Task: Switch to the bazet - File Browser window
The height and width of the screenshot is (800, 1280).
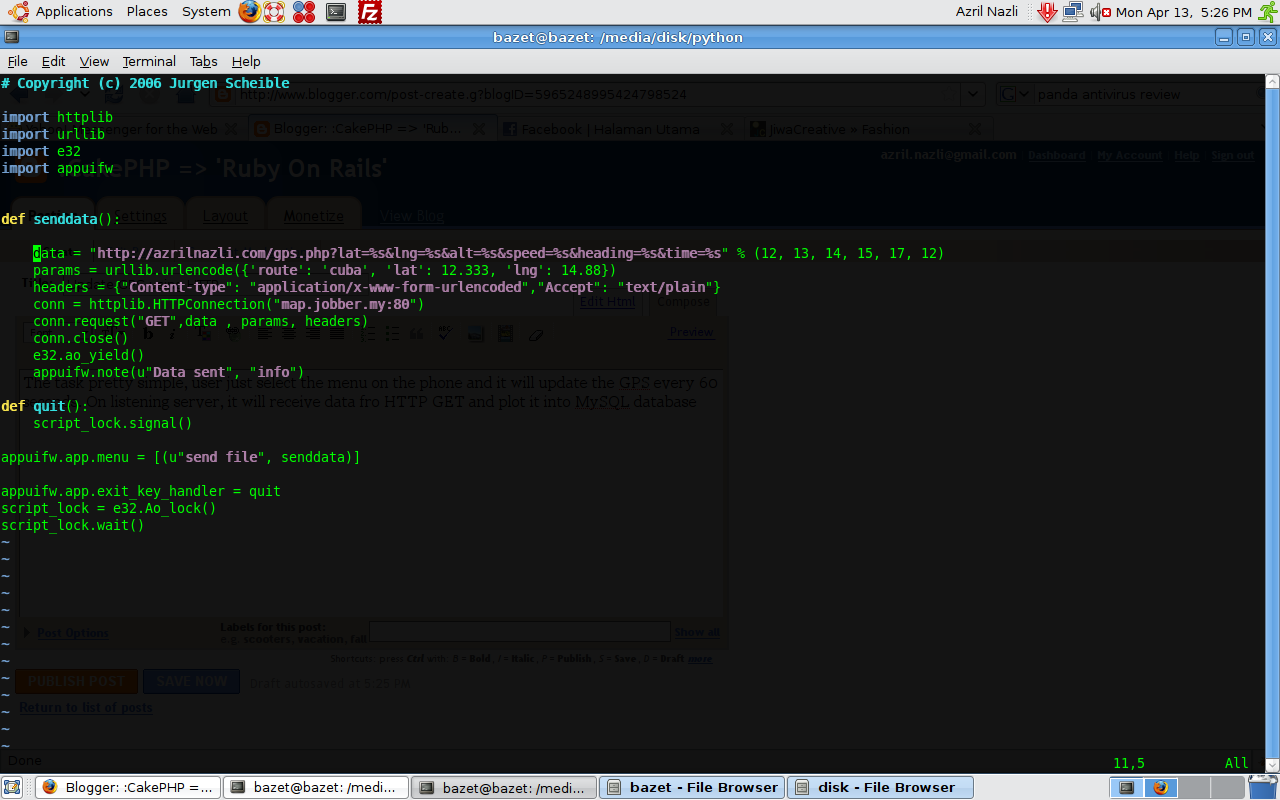Action: point(692,787)
